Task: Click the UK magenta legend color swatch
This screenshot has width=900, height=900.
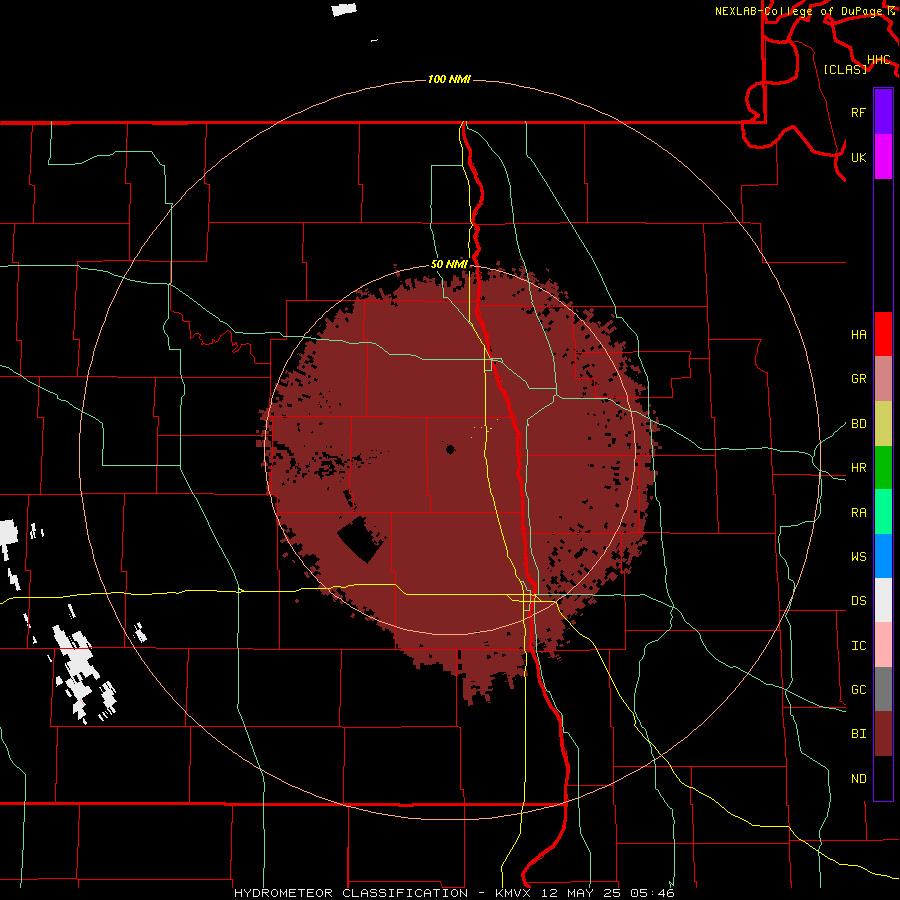Action: coord(883,157)
